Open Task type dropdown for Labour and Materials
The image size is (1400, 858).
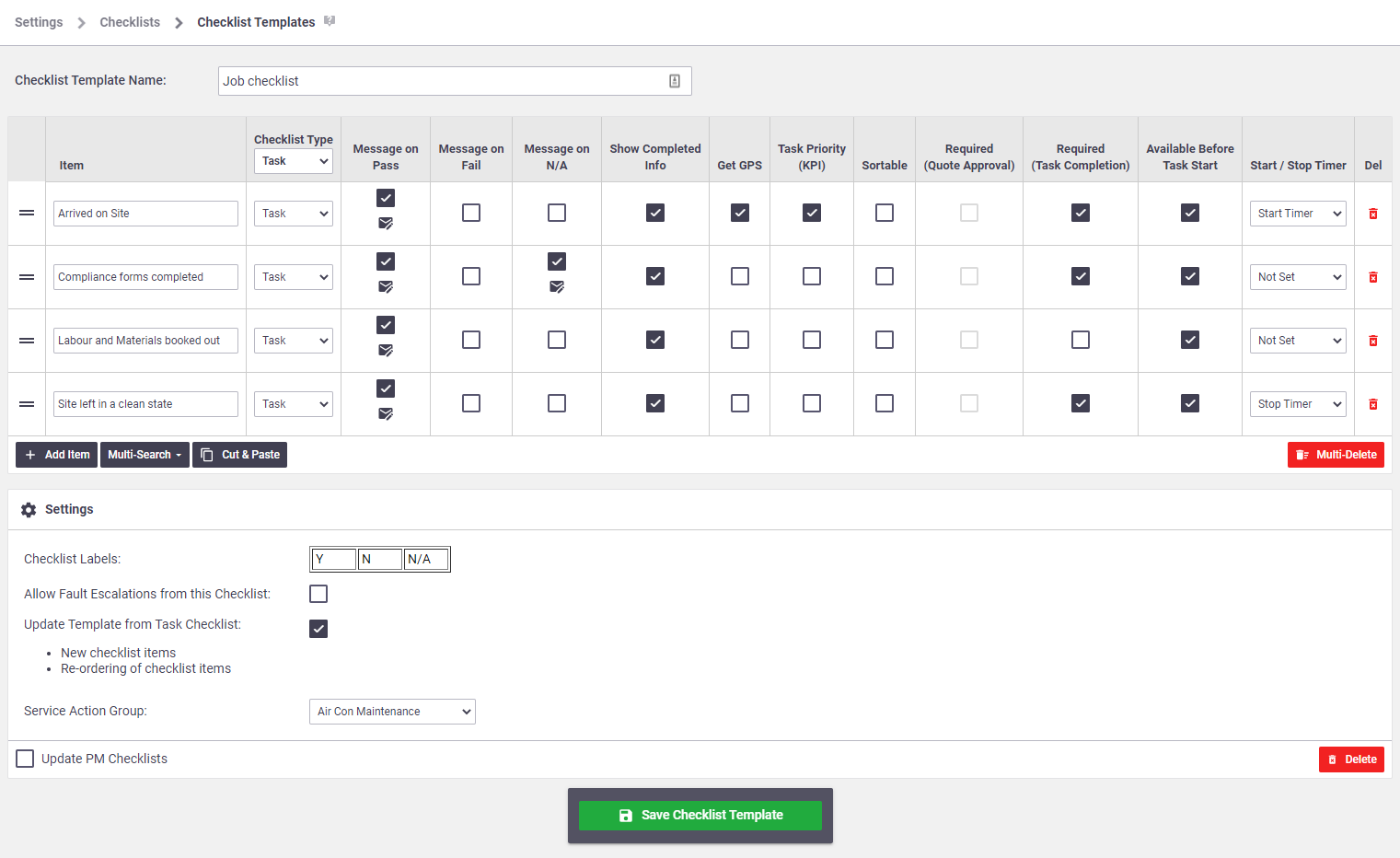pos(294,341)
